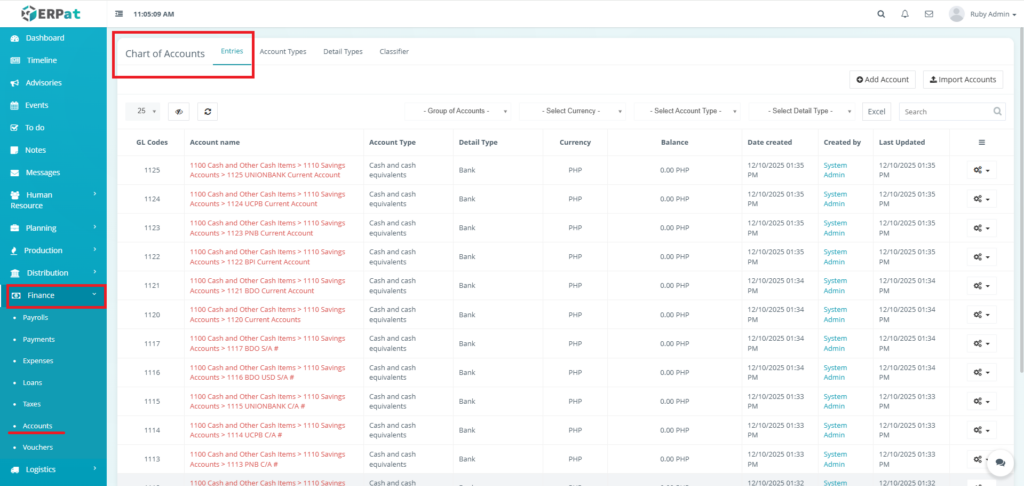Click the search magnifier icon in top bar
The width and height of the screenshot is (1024, 486).
point(880,14)
